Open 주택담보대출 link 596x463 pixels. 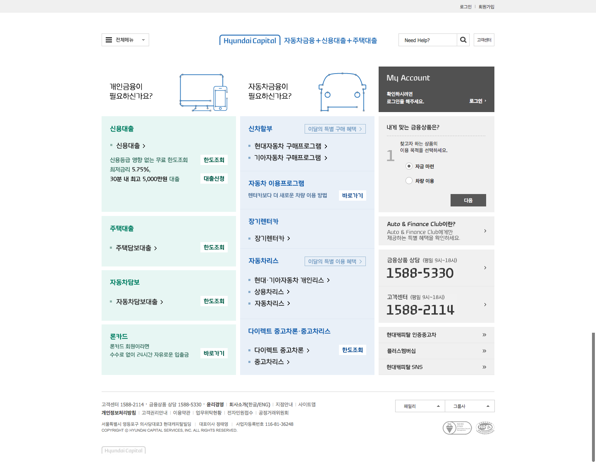click(x=136, y=248)
